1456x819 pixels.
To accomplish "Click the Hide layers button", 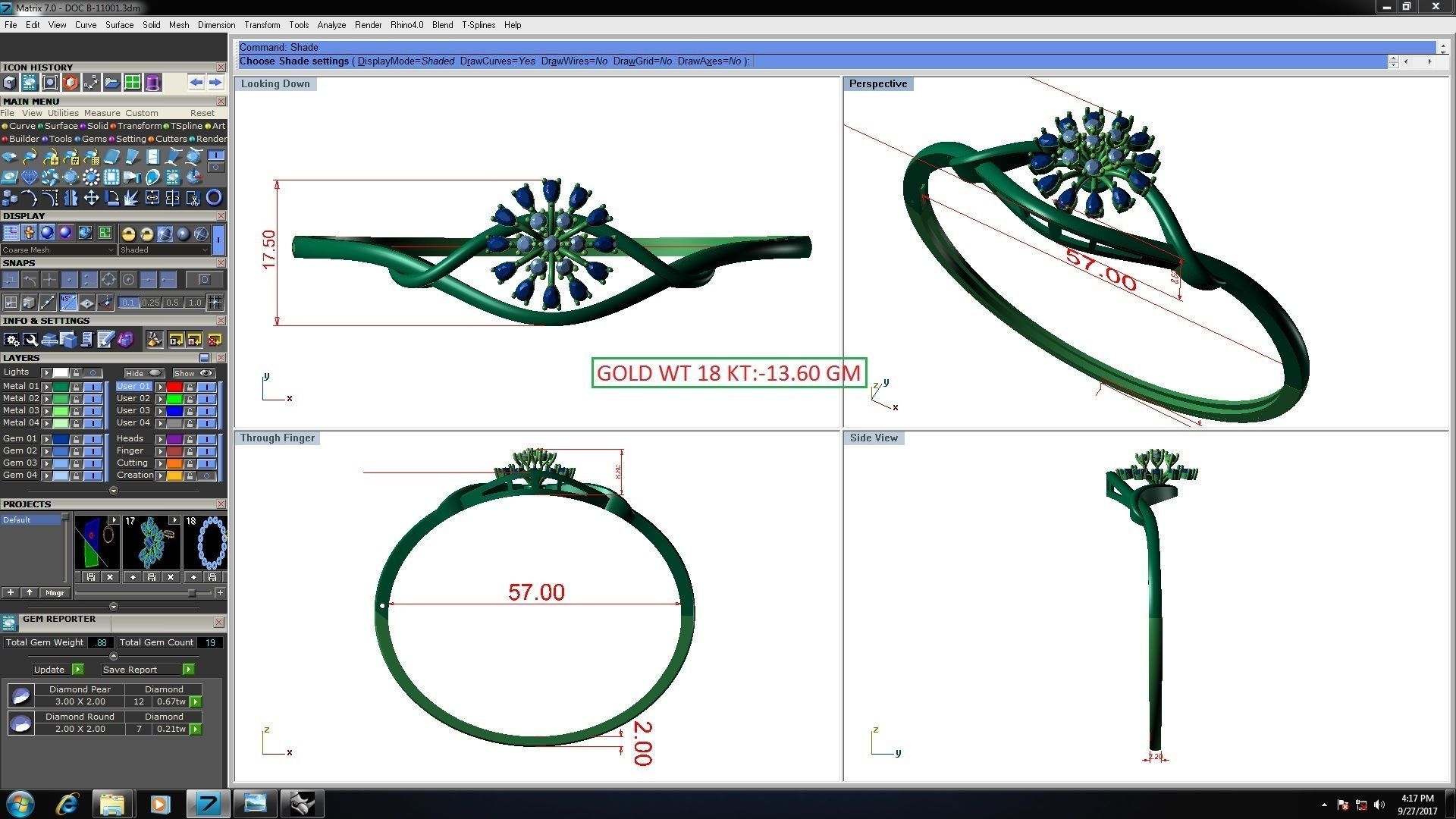I will [144, 373].
